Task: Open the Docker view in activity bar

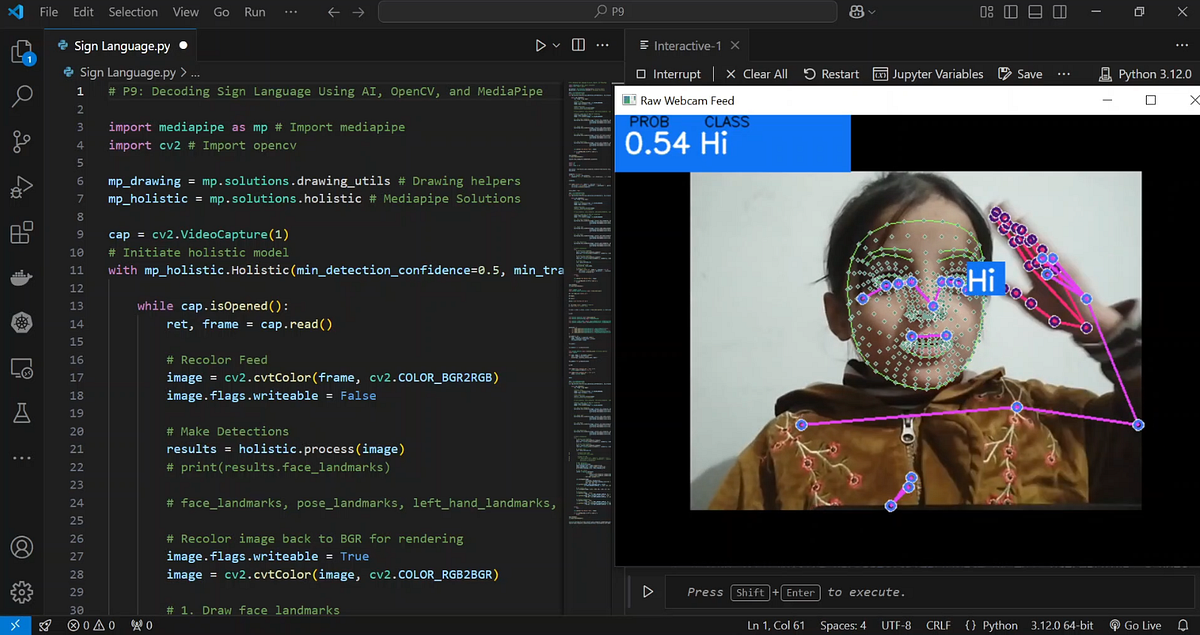Action: click(22, 277)
